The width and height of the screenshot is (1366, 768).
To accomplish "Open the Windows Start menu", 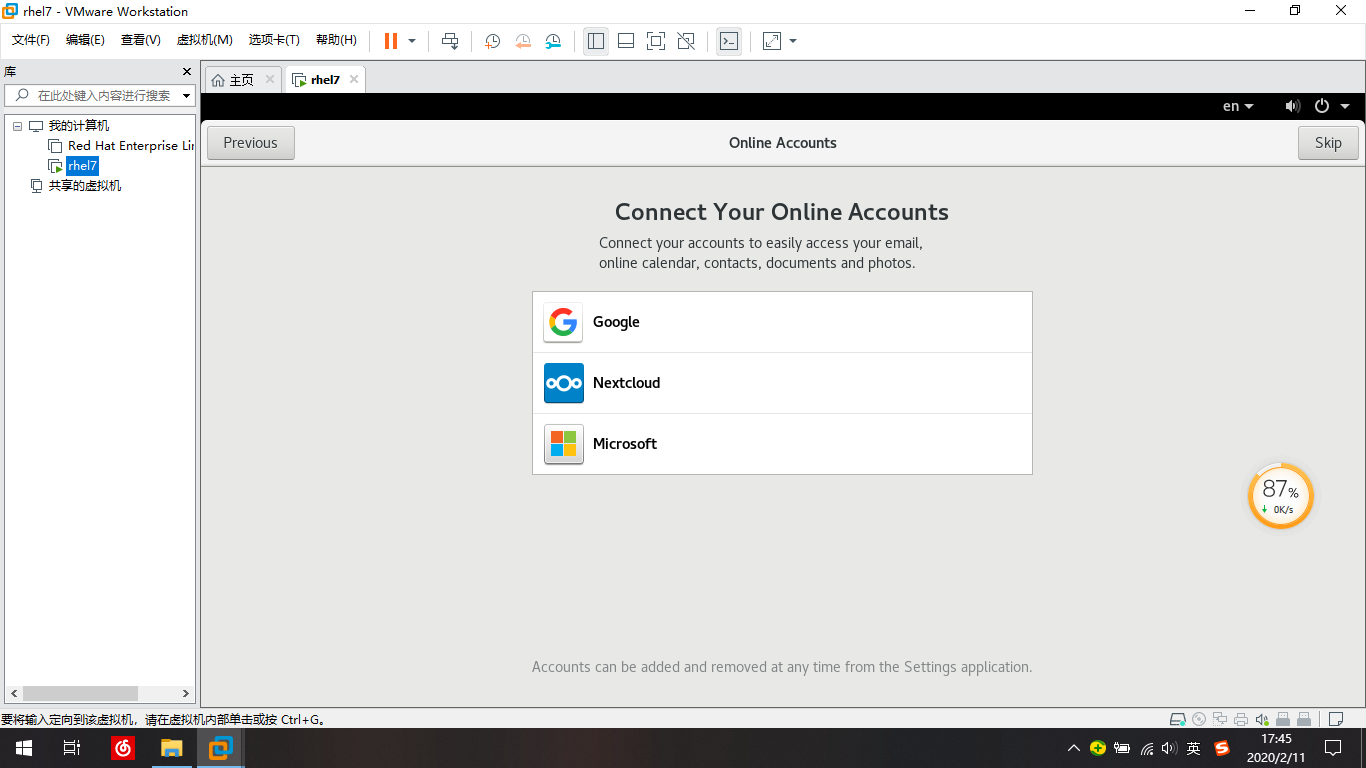I will [x=24, y=748].
